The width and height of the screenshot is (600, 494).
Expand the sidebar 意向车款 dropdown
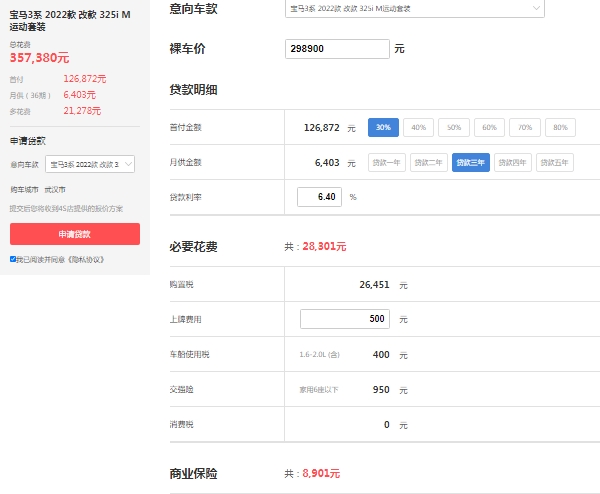click(x=90, y=164)
